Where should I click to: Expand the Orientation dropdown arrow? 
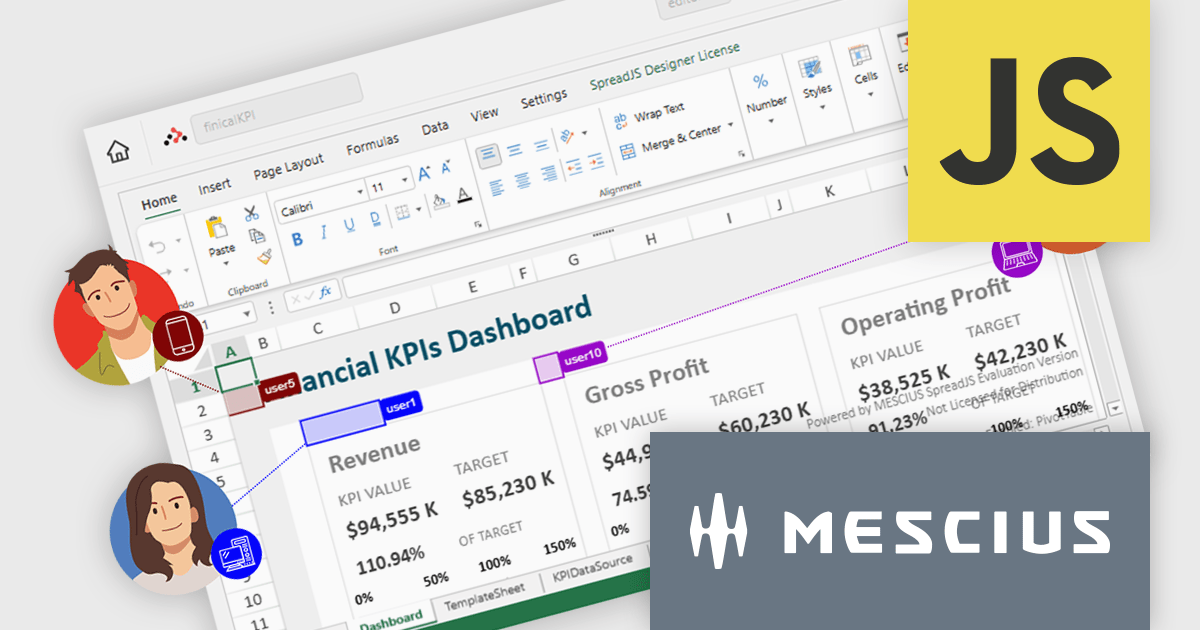[583, 133]
